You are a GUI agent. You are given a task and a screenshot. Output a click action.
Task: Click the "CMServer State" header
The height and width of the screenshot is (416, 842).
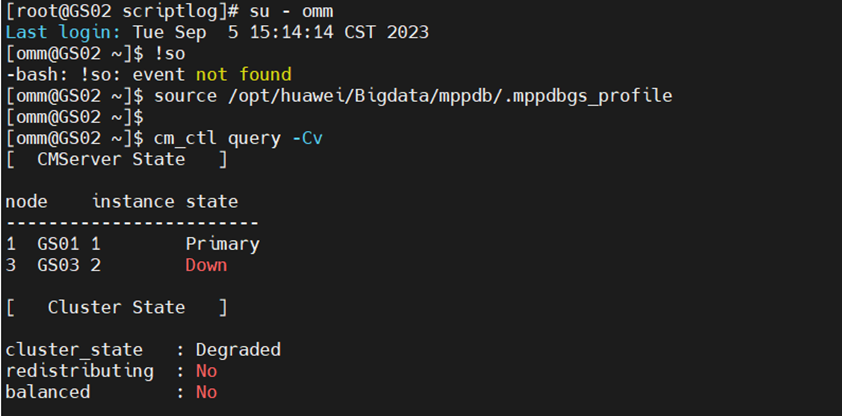click(x=111, y=159)
